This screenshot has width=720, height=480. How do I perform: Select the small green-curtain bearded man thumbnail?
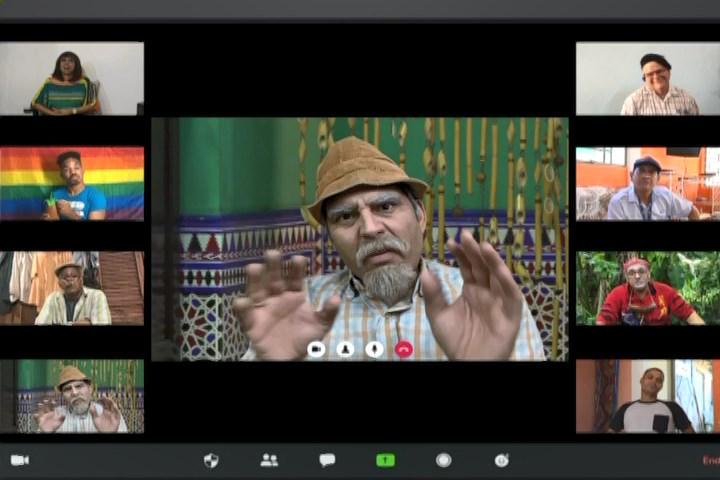(x=72, y=396)
